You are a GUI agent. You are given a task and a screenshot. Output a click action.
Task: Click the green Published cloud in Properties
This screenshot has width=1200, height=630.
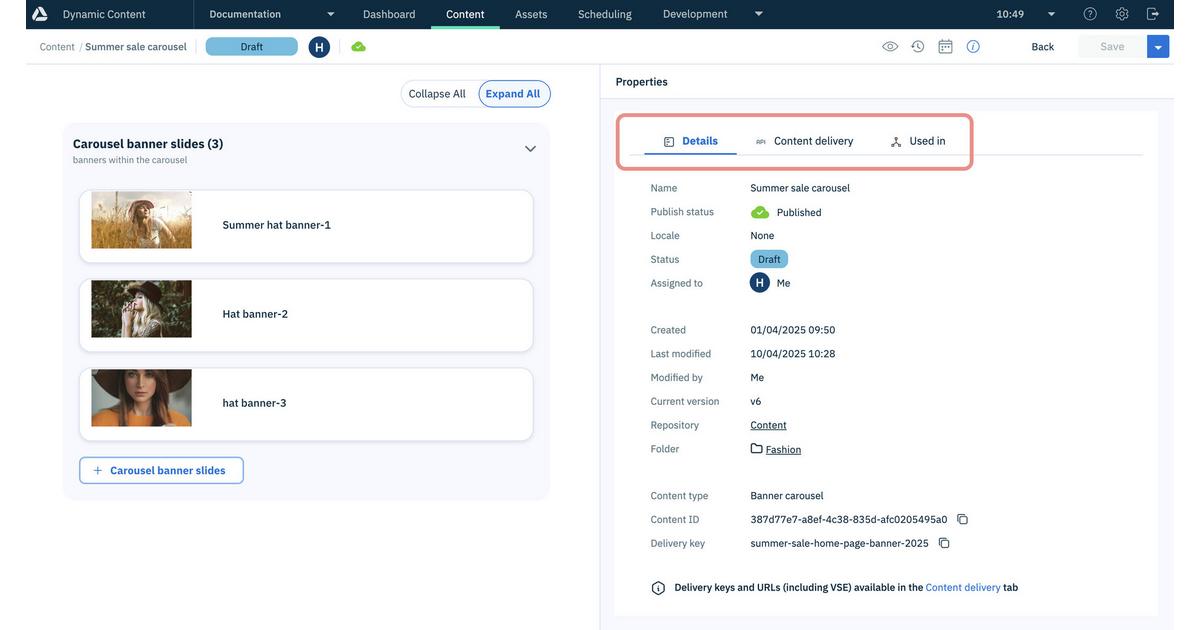[760, 212]
